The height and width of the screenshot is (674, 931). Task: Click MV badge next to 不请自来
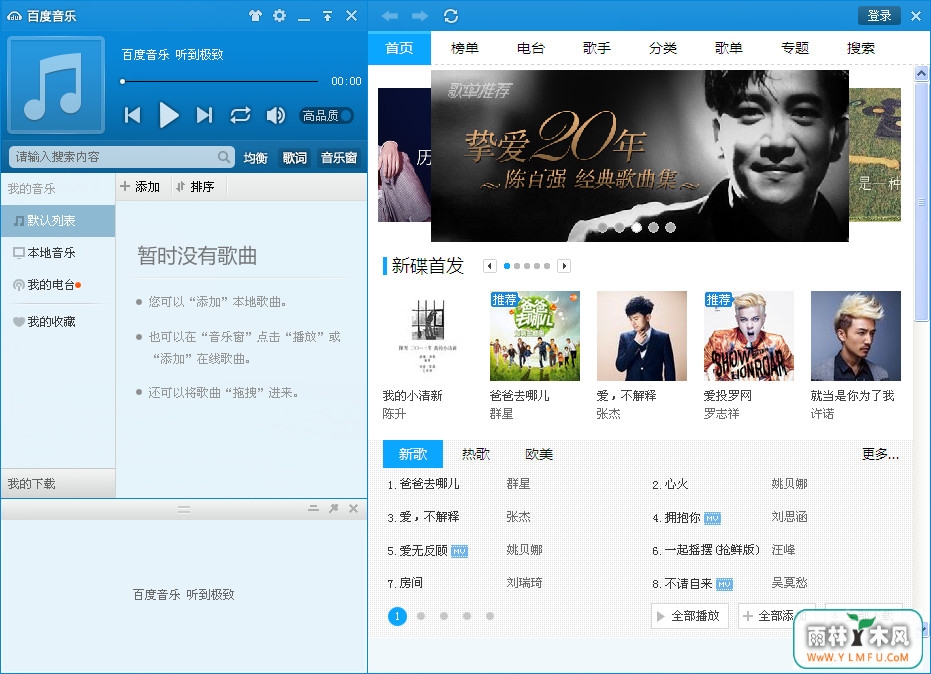click(x=724, y=584)
